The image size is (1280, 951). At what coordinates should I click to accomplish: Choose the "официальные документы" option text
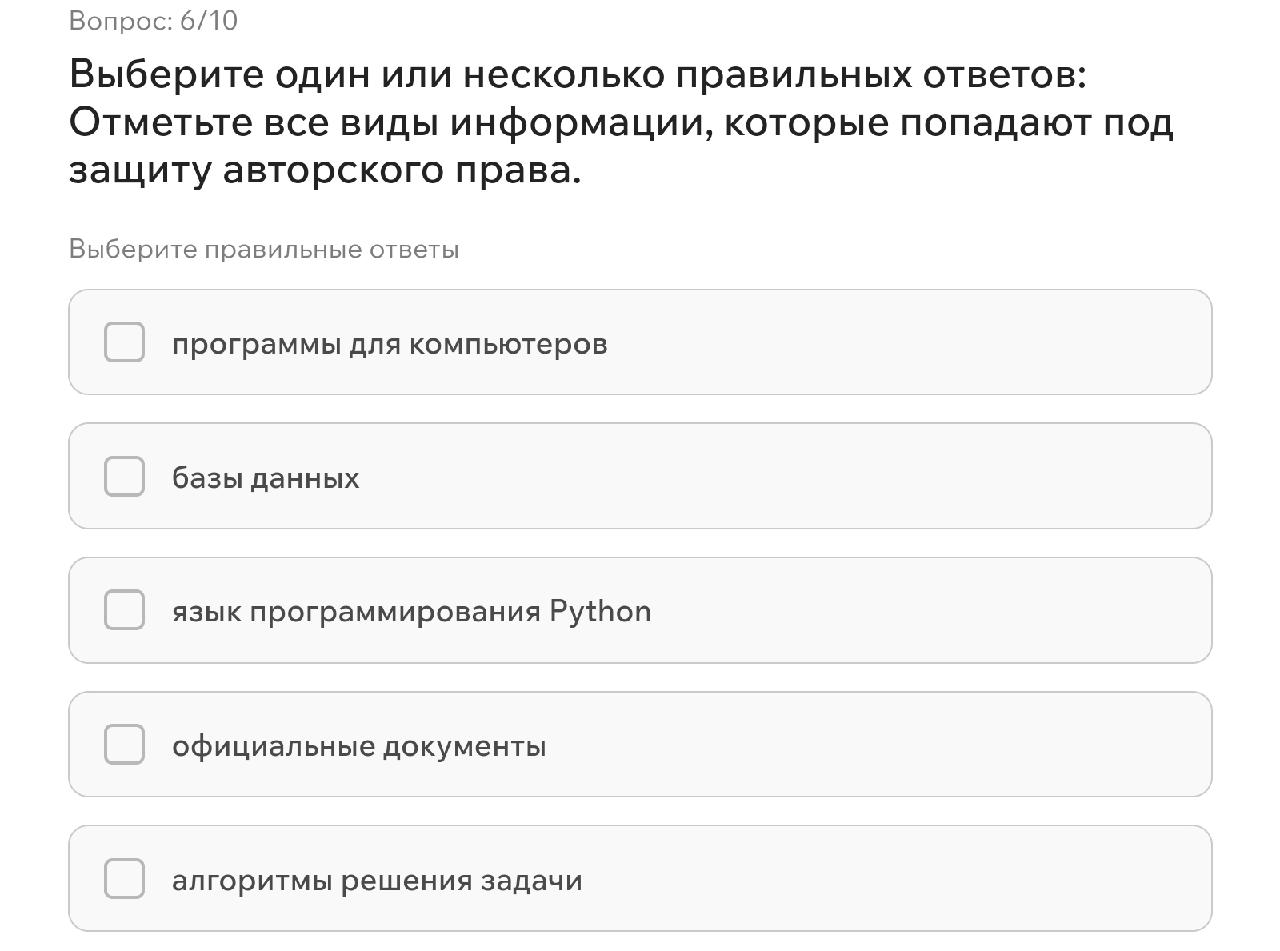pos(359,746)
